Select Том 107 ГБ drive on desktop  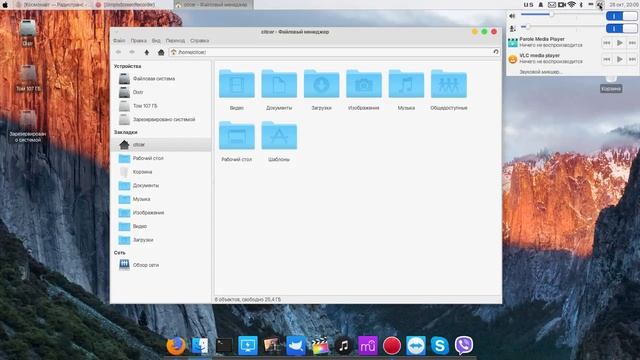click(x=28, y=78)
